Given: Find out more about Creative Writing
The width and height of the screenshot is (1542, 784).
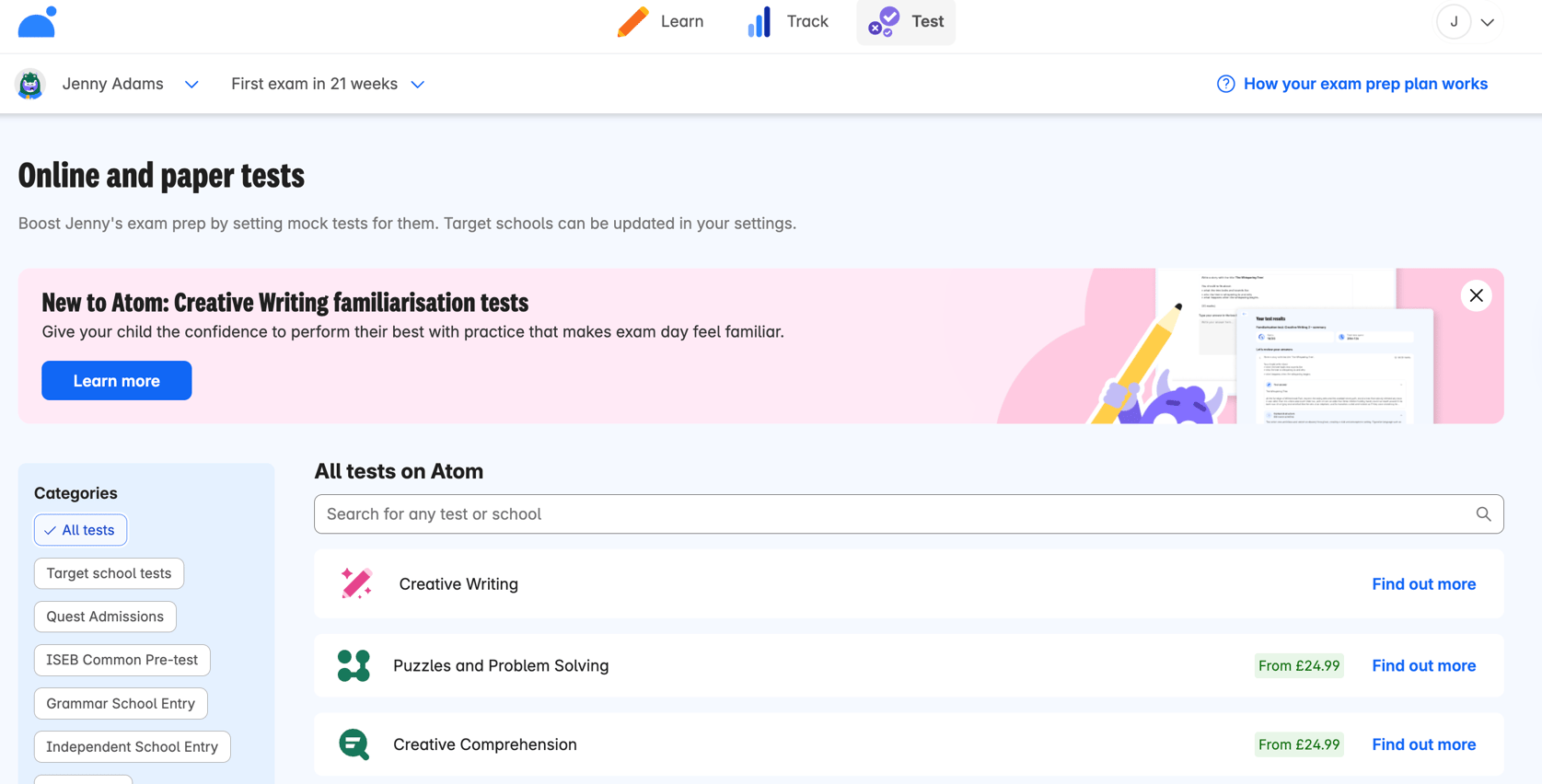Looking at the screenshot, I should coord(1424,584).
